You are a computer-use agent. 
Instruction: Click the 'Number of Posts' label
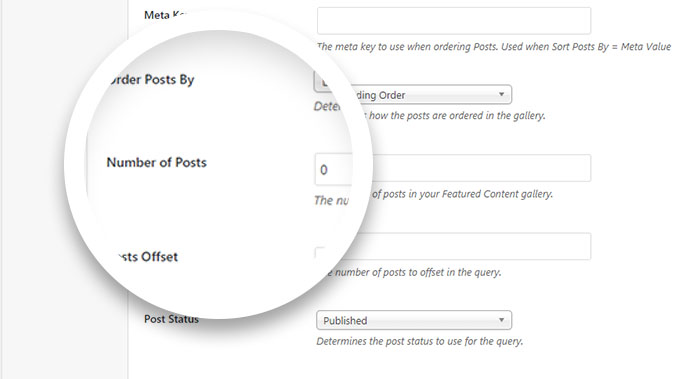pos(157,162)
